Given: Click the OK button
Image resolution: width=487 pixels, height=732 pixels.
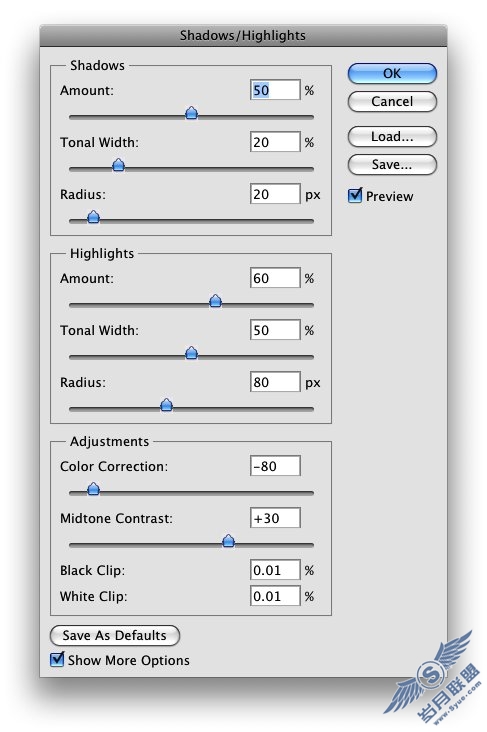Looking at the screenshot, I should (x=392, y=73).
